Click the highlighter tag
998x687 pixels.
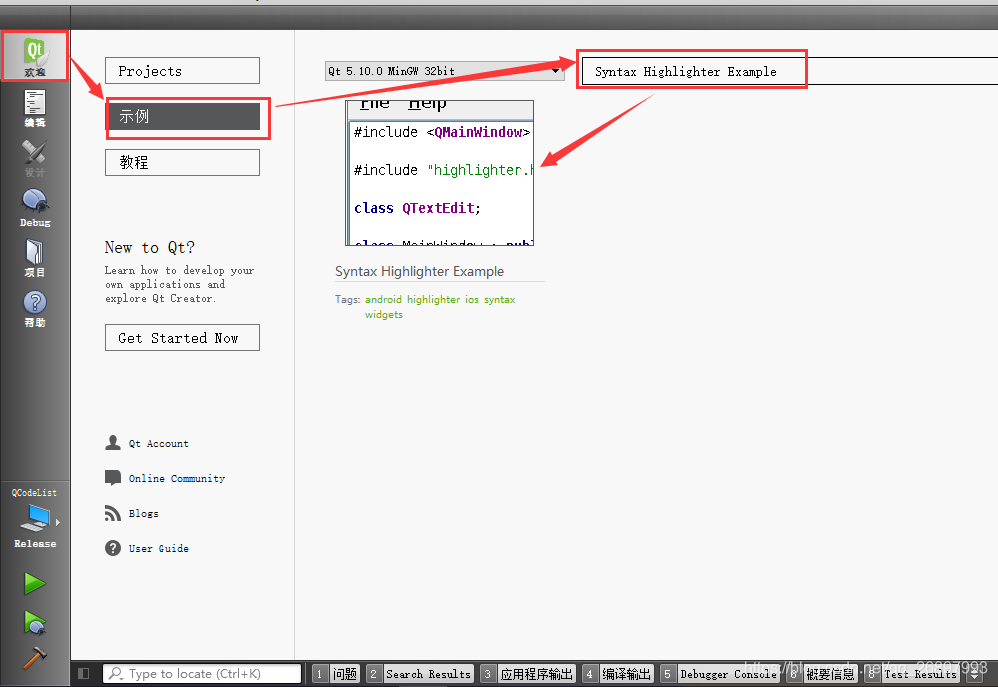(433, 299)
